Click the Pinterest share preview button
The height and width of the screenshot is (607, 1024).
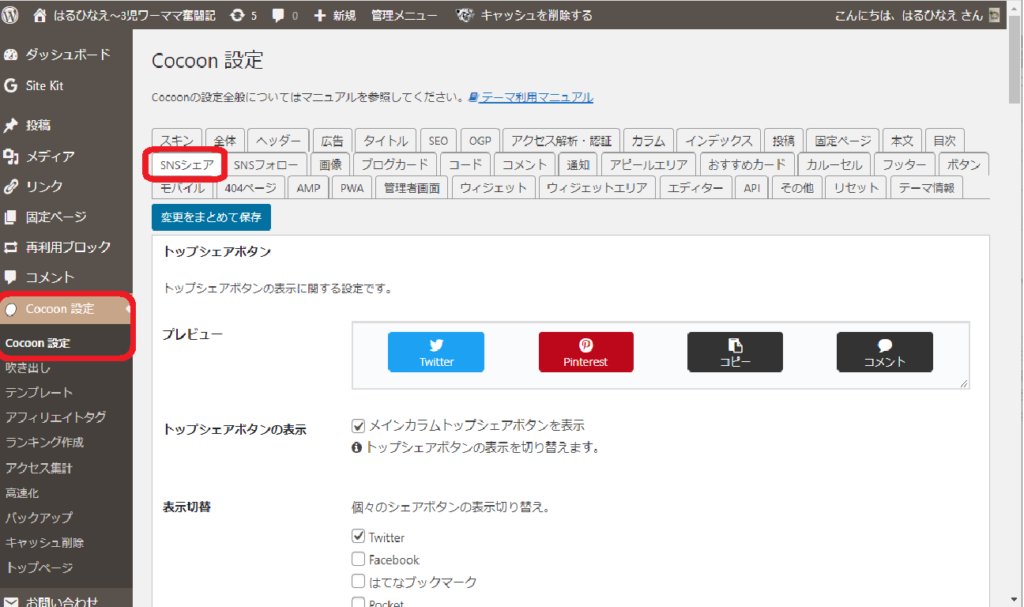586,352
